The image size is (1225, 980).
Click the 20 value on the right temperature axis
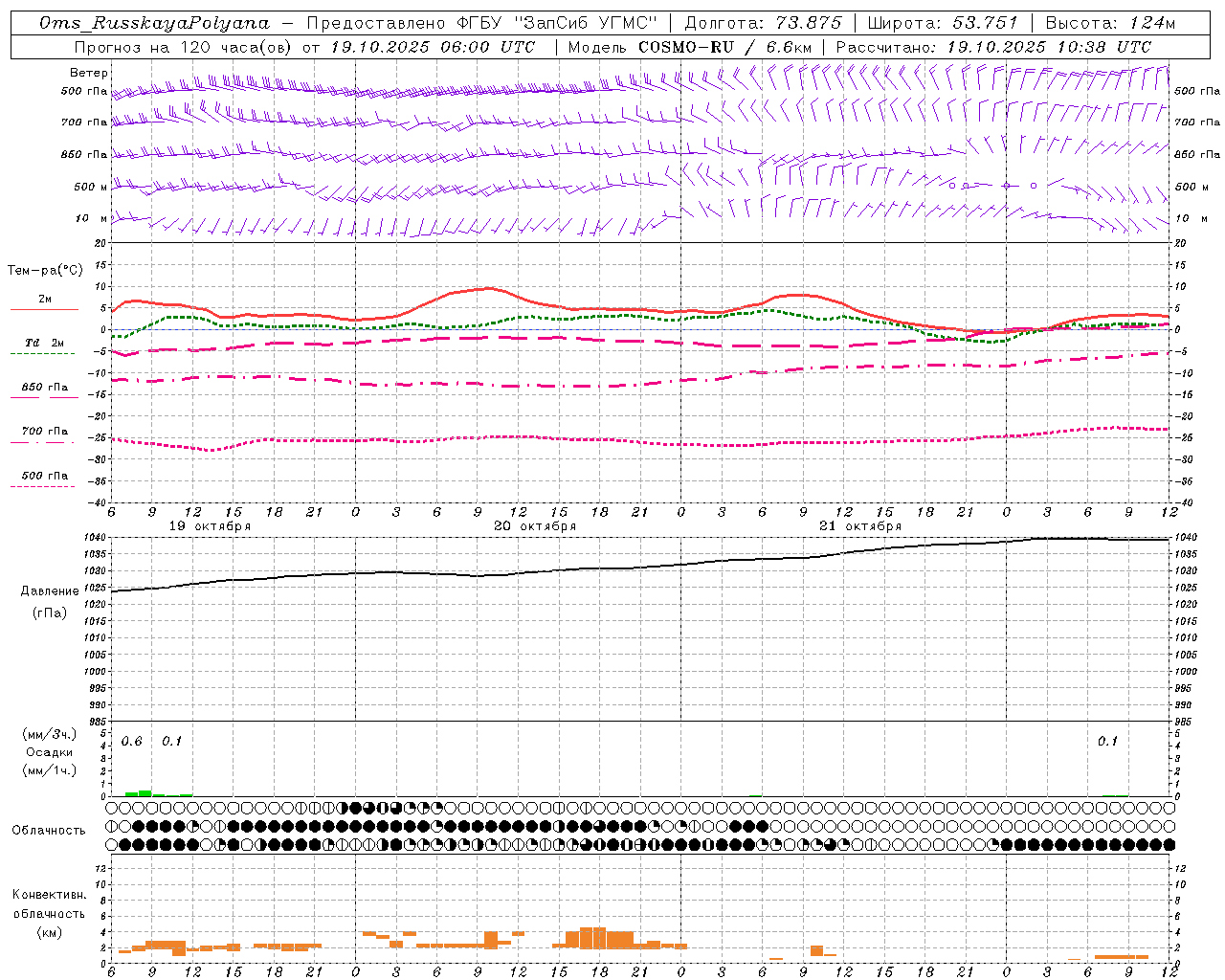[1181, 243]
